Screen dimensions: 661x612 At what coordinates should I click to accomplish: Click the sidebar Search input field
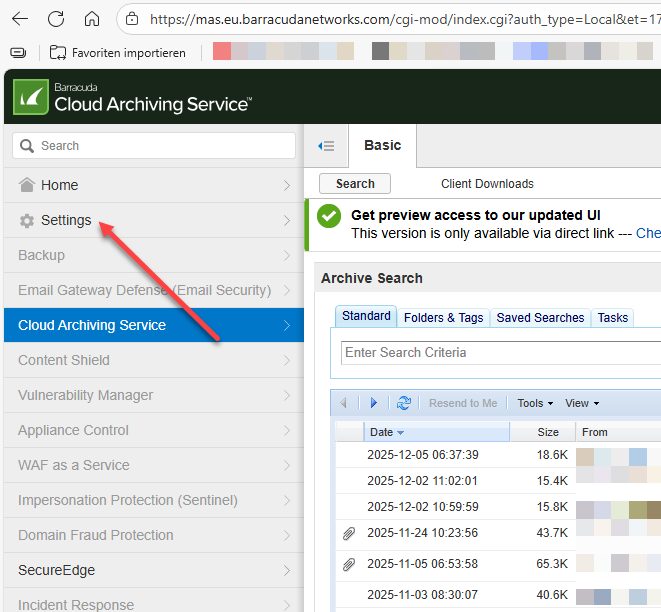pyautogui.click(x=154, y=146)
